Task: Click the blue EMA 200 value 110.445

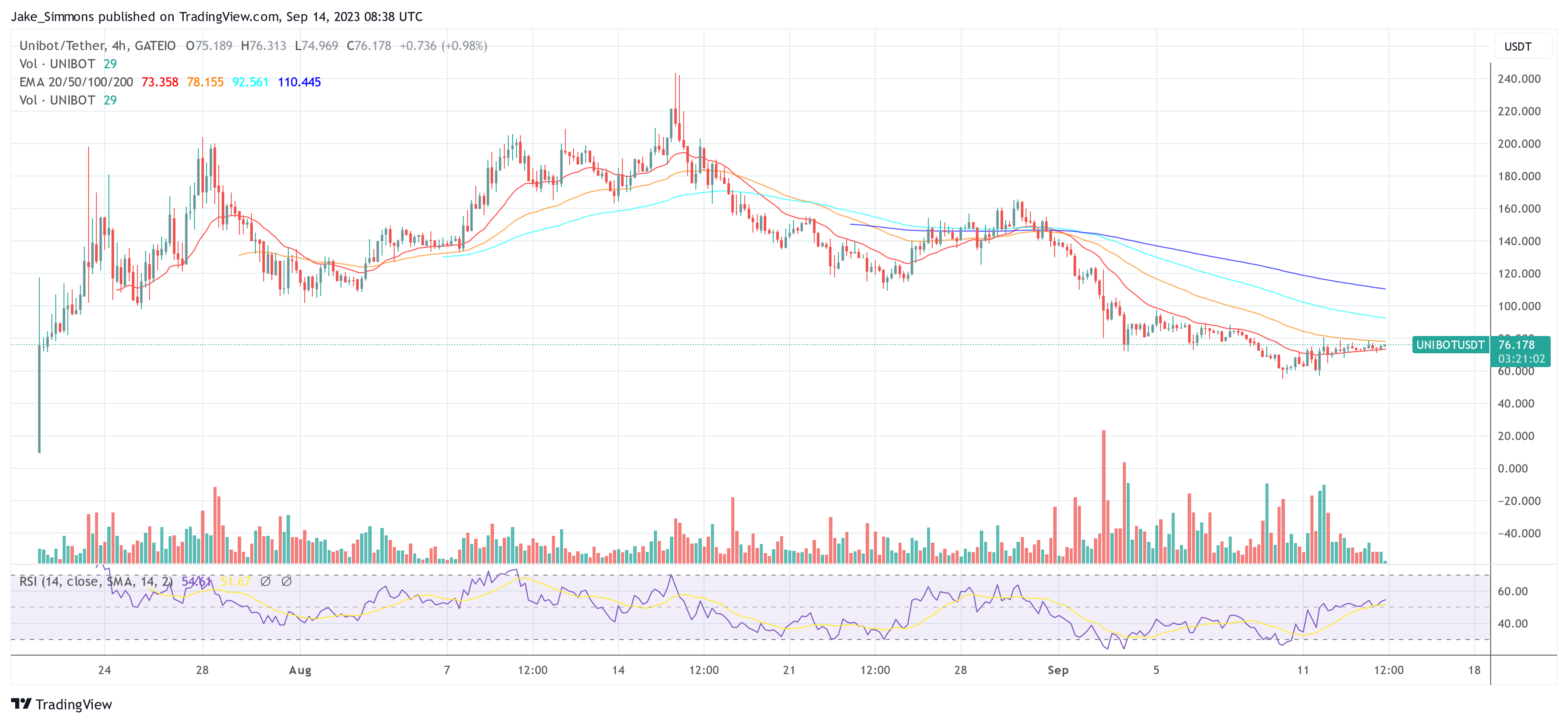Action: click(299, 82)
